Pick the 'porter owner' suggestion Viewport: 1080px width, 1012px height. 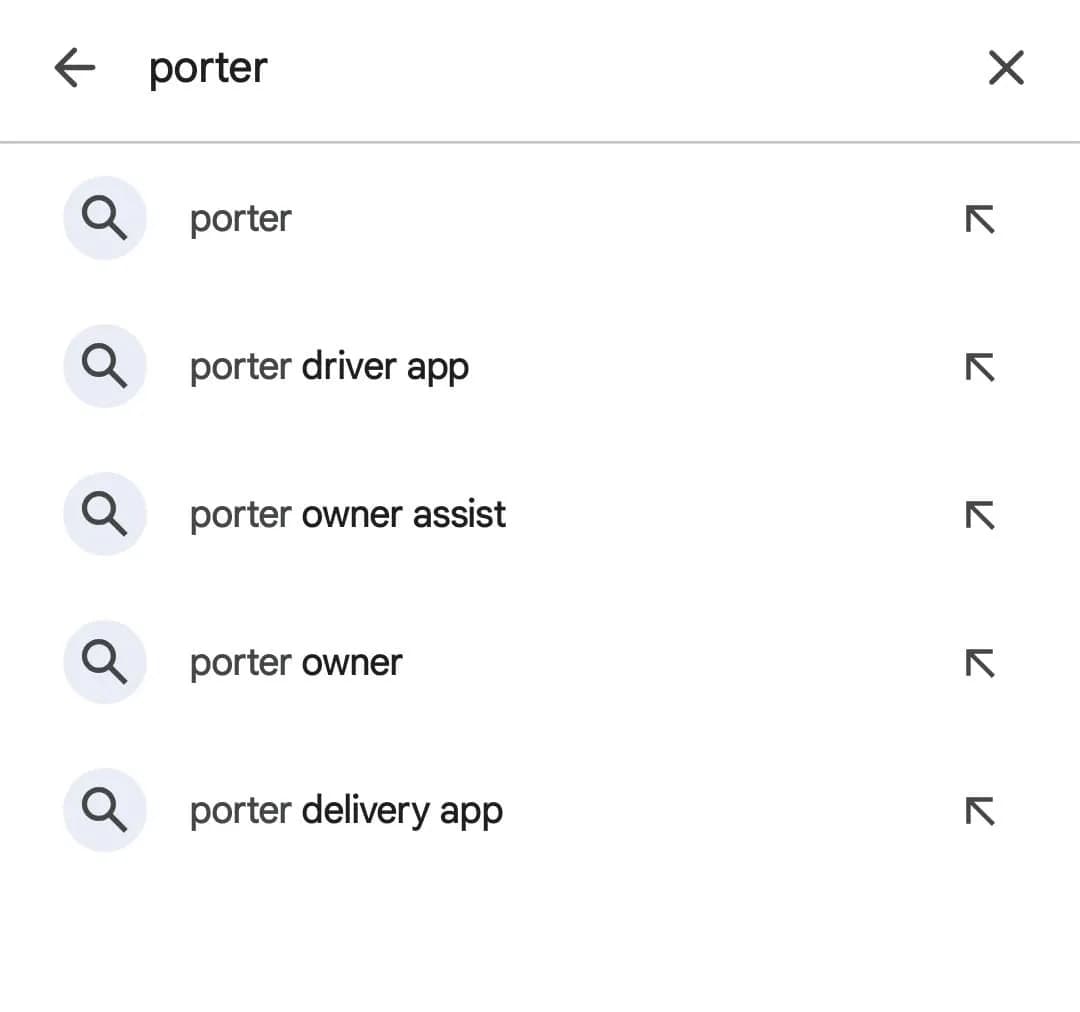pos(296,663)
